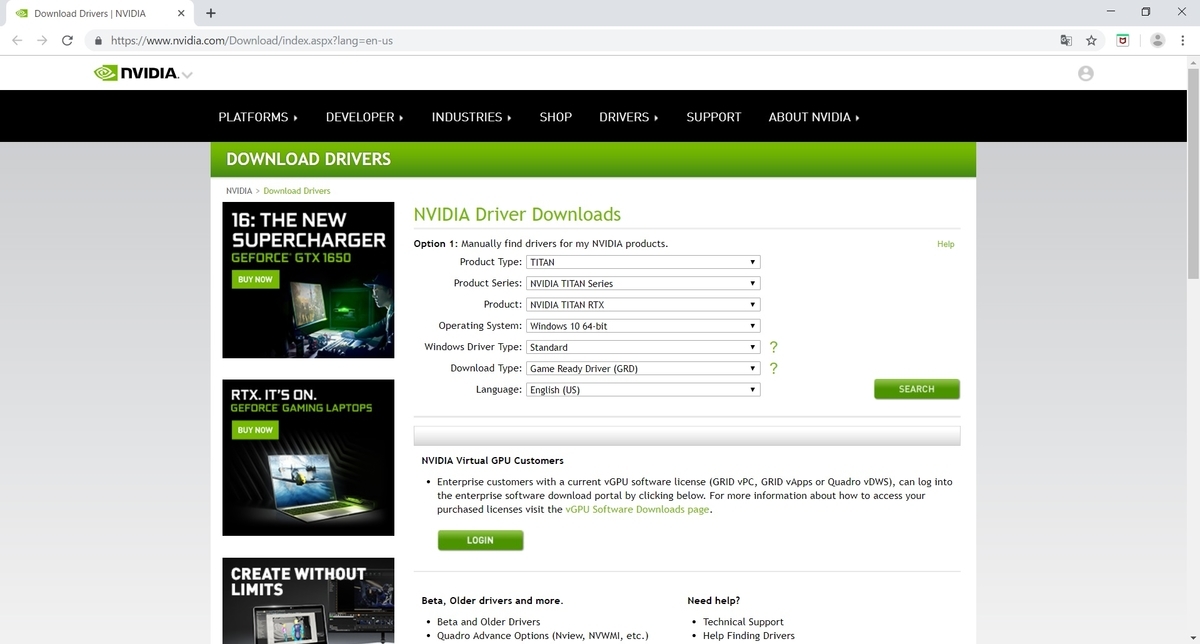Click the Download Drivers breadcrumb link

(x=297, y=190)
